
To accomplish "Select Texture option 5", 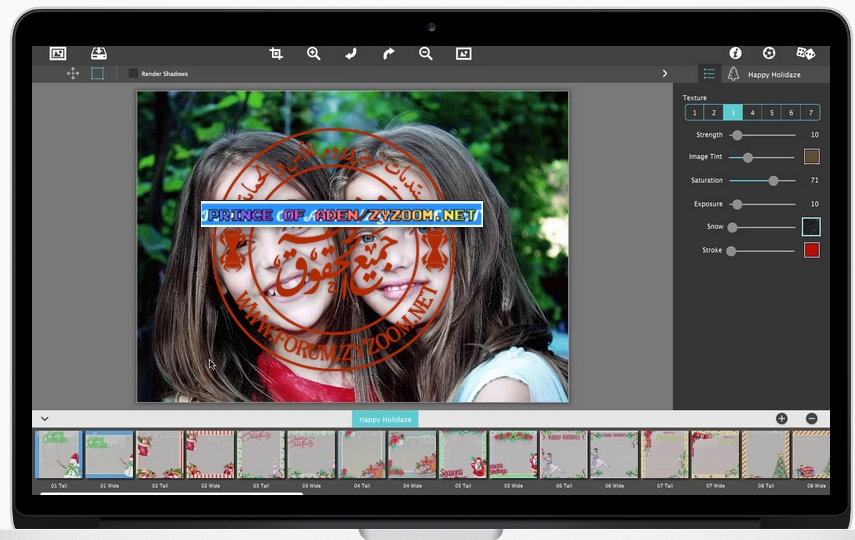I will [x=772, y=112].
